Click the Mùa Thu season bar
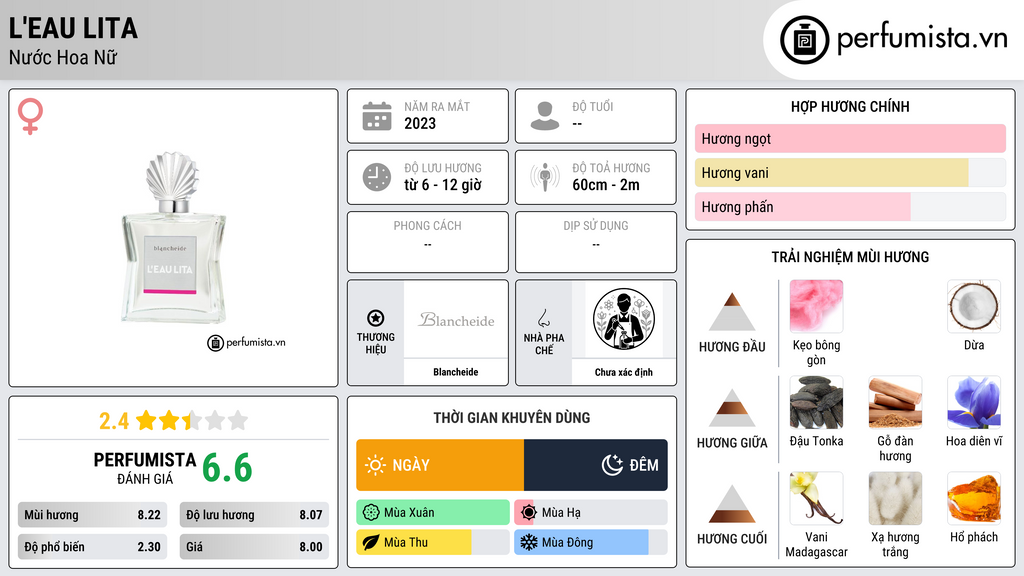Viewport: 1024px width, 576px height. pyautogui.click(x=432, y=542)
